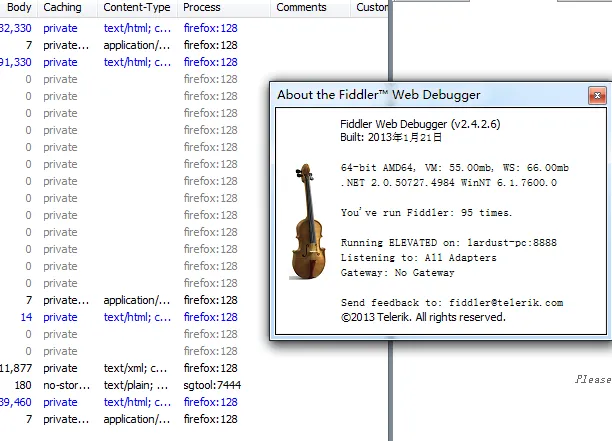Select session row with body 11,877

(x=194, y=368)
